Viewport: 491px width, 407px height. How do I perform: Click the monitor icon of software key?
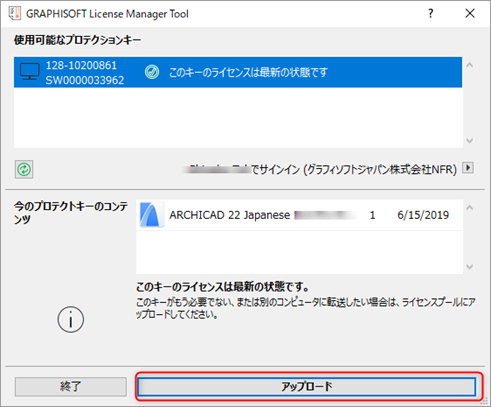tap(30, 72)
